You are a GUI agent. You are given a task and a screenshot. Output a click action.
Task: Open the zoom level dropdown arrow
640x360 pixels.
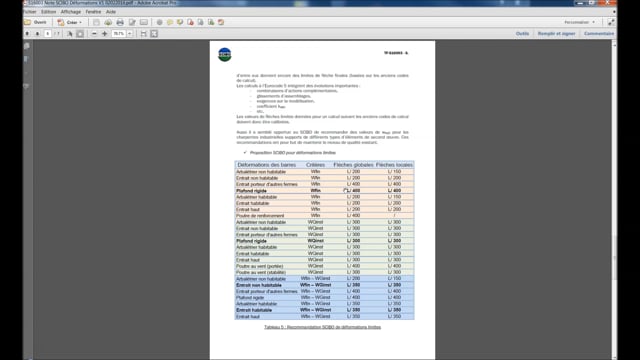point(130,33)
